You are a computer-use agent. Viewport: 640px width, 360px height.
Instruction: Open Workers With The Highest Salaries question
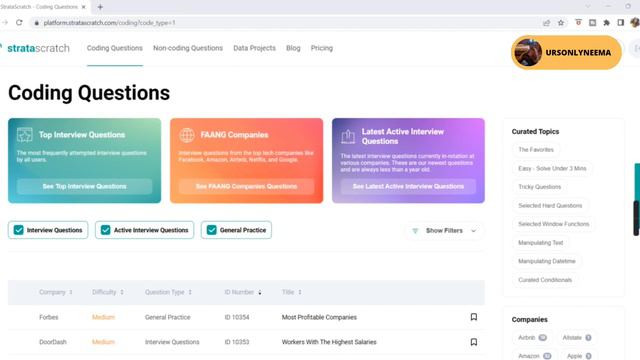329,342
